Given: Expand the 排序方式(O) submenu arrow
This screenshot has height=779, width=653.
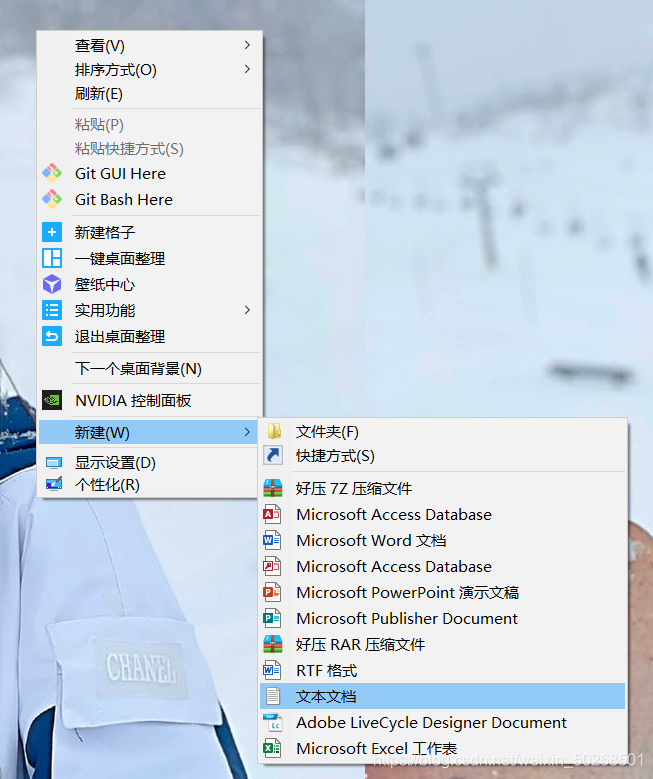Looking at the screenshot, I should [247, 69].
